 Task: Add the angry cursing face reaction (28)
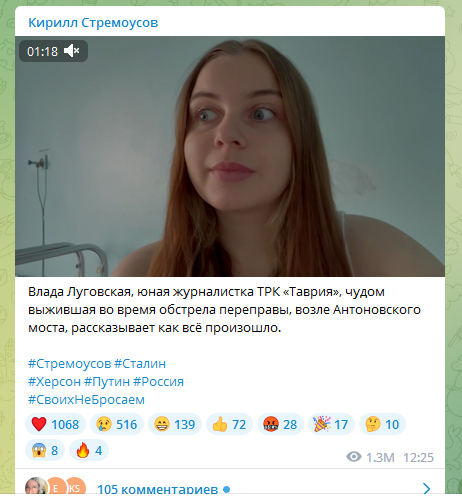(x=280, y=424)
